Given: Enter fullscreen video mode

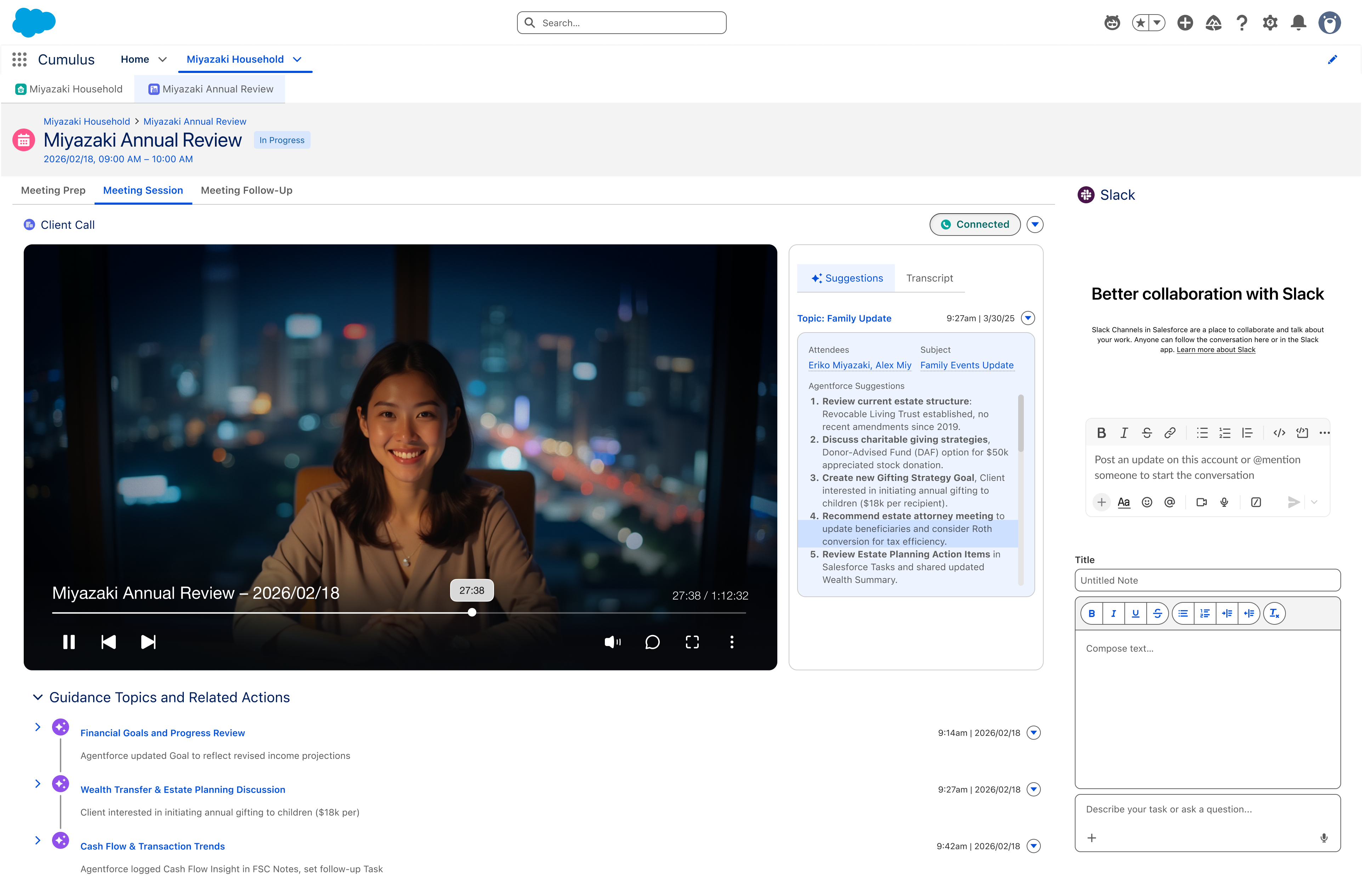Looking at the screenshot, I should 692,642.
